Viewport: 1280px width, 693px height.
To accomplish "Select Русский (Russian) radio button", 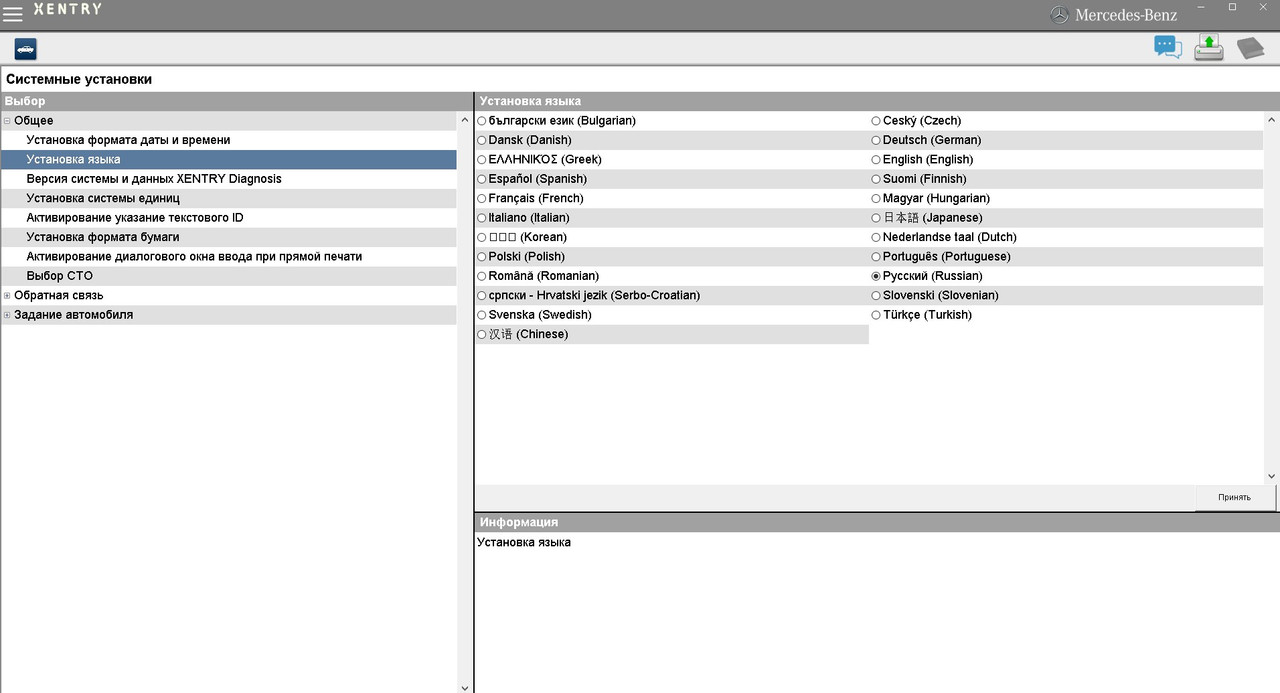I will tap(876, 276).
